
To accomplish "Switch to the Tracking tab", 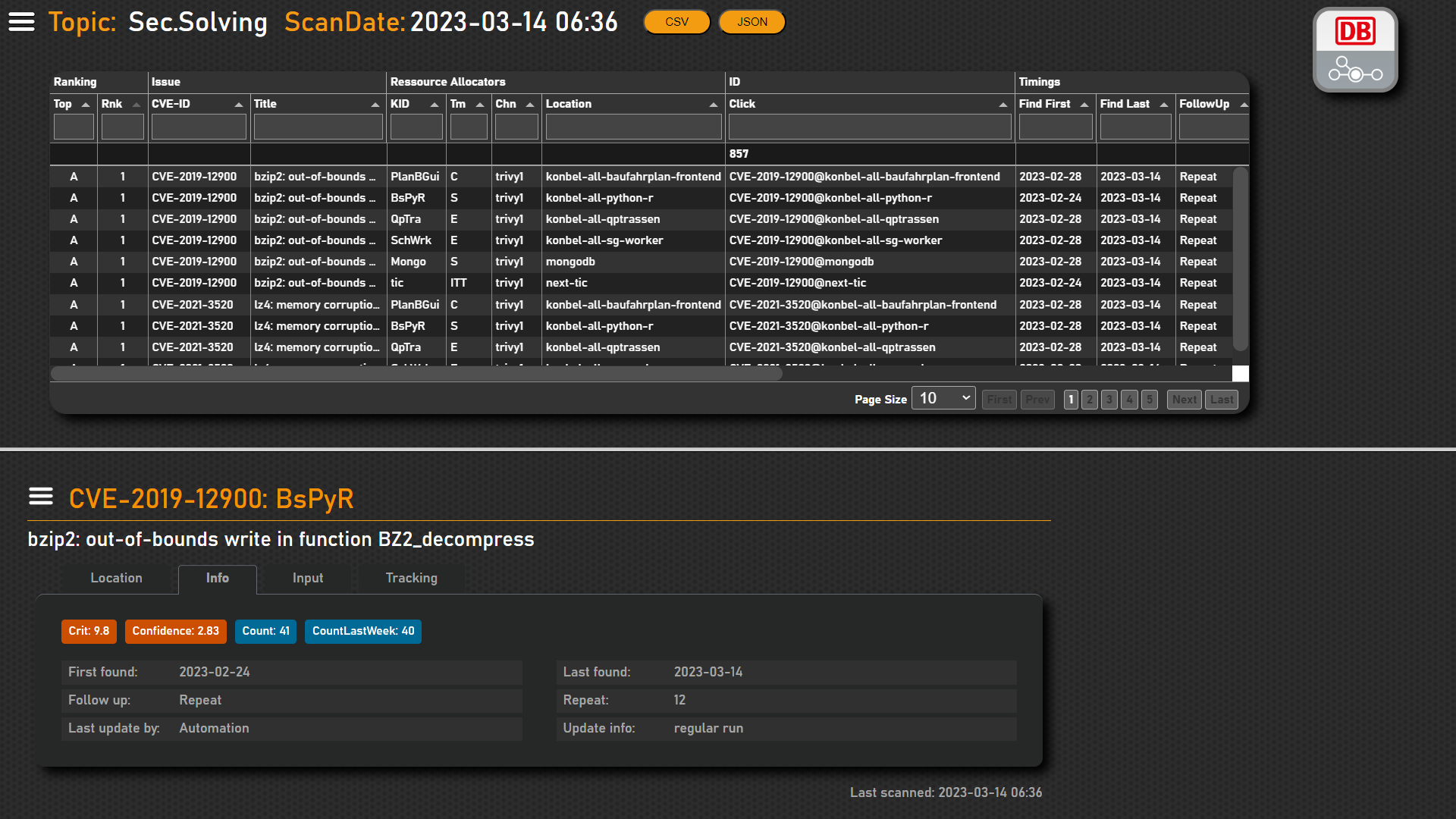I will (411, 578).
